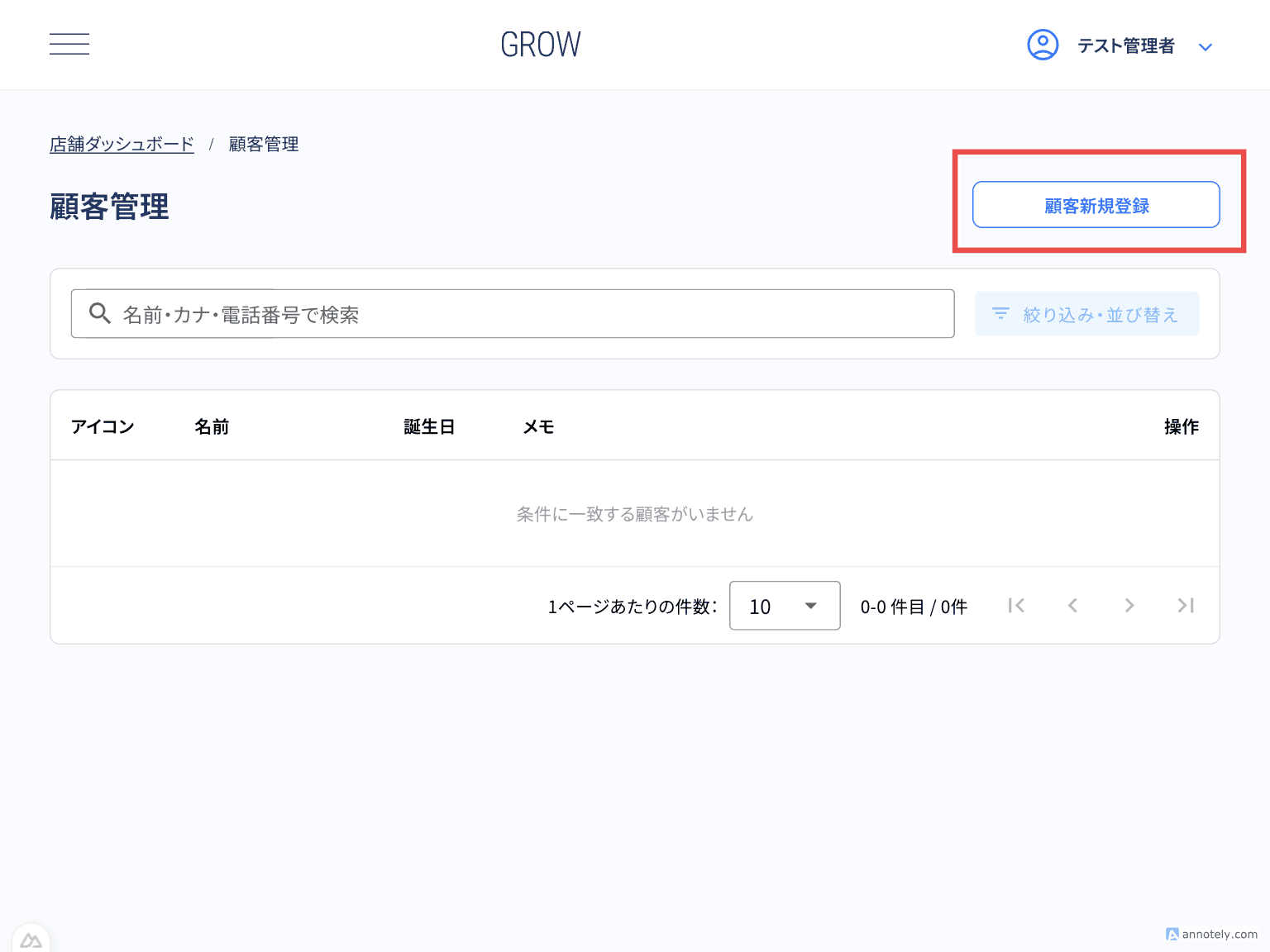Click the user avatar icon
Viewport: 1270px width, 952px height.
click(1043, 45)
